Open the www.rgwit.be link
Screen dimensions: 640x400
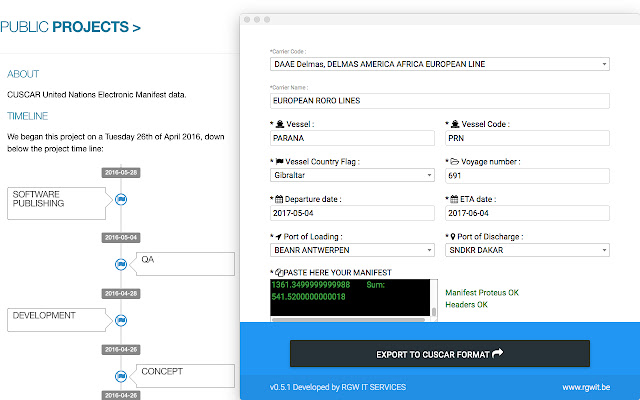click(586, 387)
